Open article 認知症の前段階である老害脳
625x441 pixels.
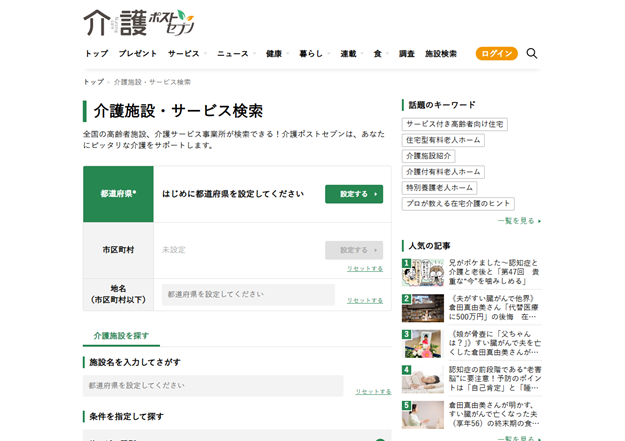(495, 379)
